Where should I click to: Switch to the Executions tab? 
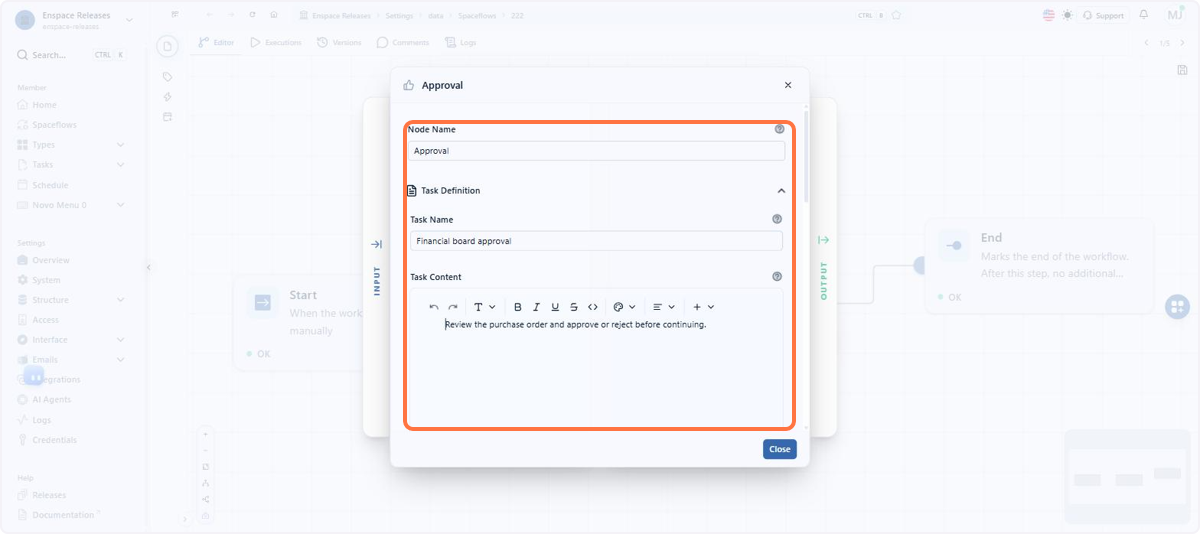(276, 43)
